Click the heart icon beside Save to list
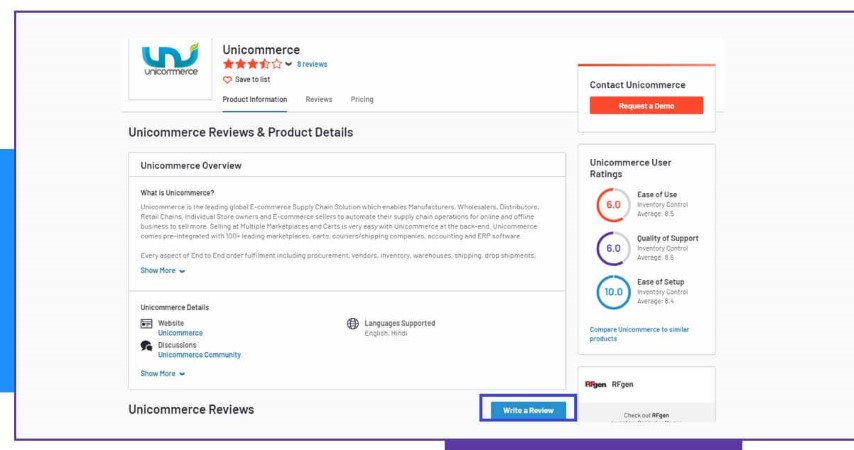This screenshot has height=450, width=854. click(x=227, y=80)
